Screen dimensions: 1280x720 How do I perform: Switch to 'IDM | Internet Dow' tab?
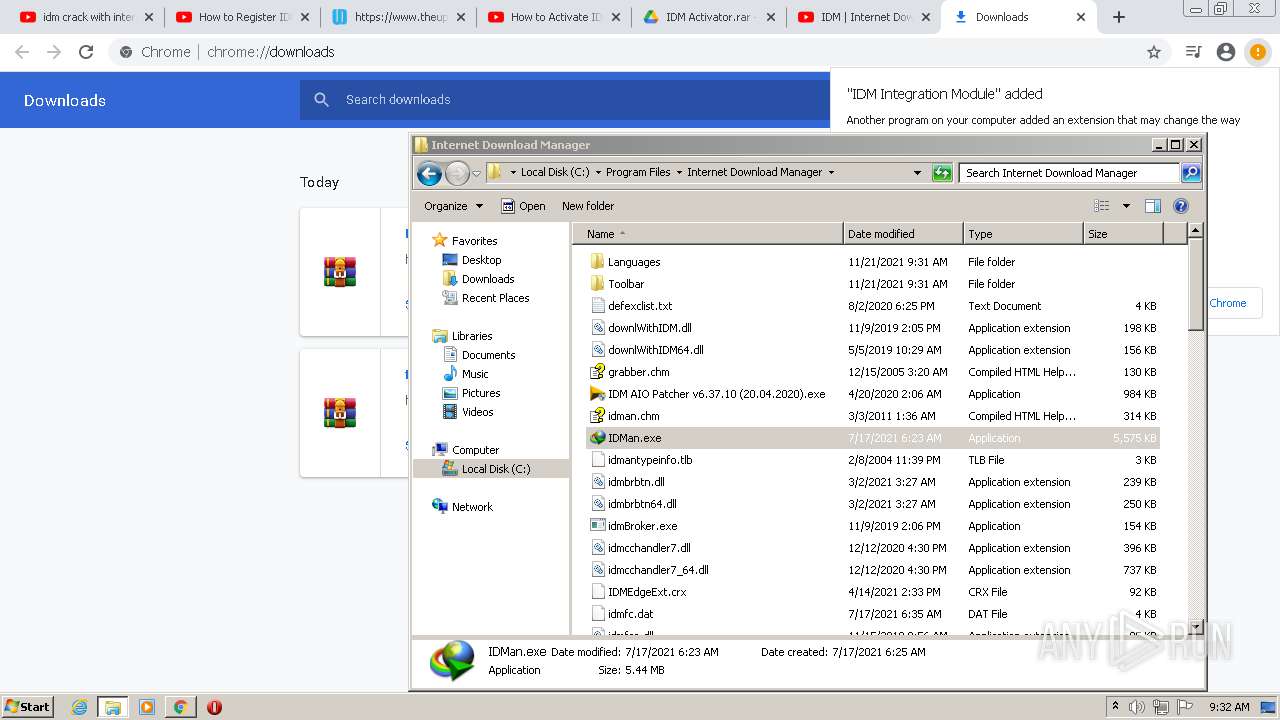pyautogui.click(x=866, y=17)
